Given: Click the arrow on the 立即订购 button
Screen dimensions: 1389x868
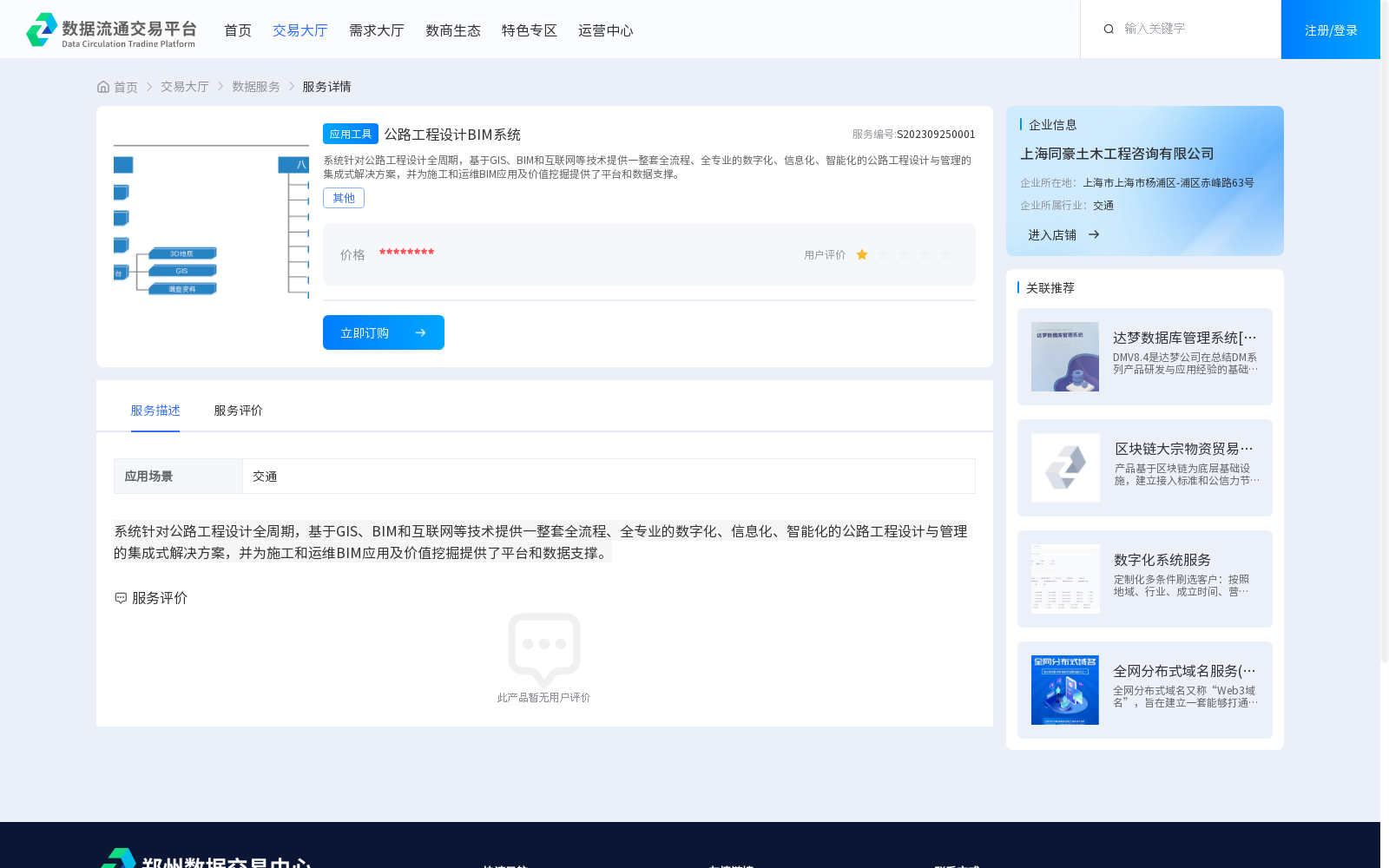Looking at the screenshot, I should (x=420, y=332).
